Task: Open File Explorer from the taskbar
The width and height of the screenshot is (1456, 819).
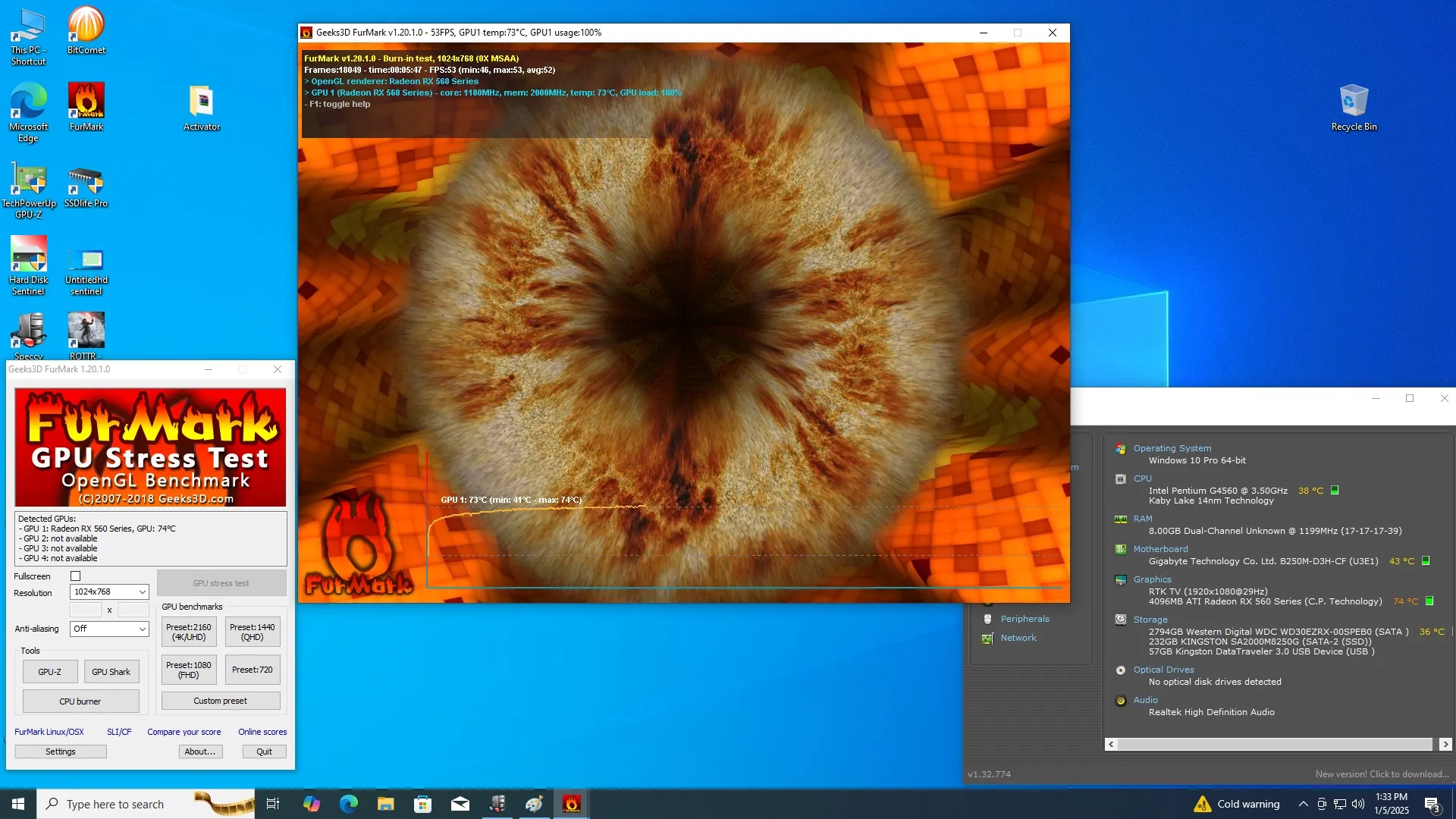Action: pyautogui.click(x=385, y=804)
